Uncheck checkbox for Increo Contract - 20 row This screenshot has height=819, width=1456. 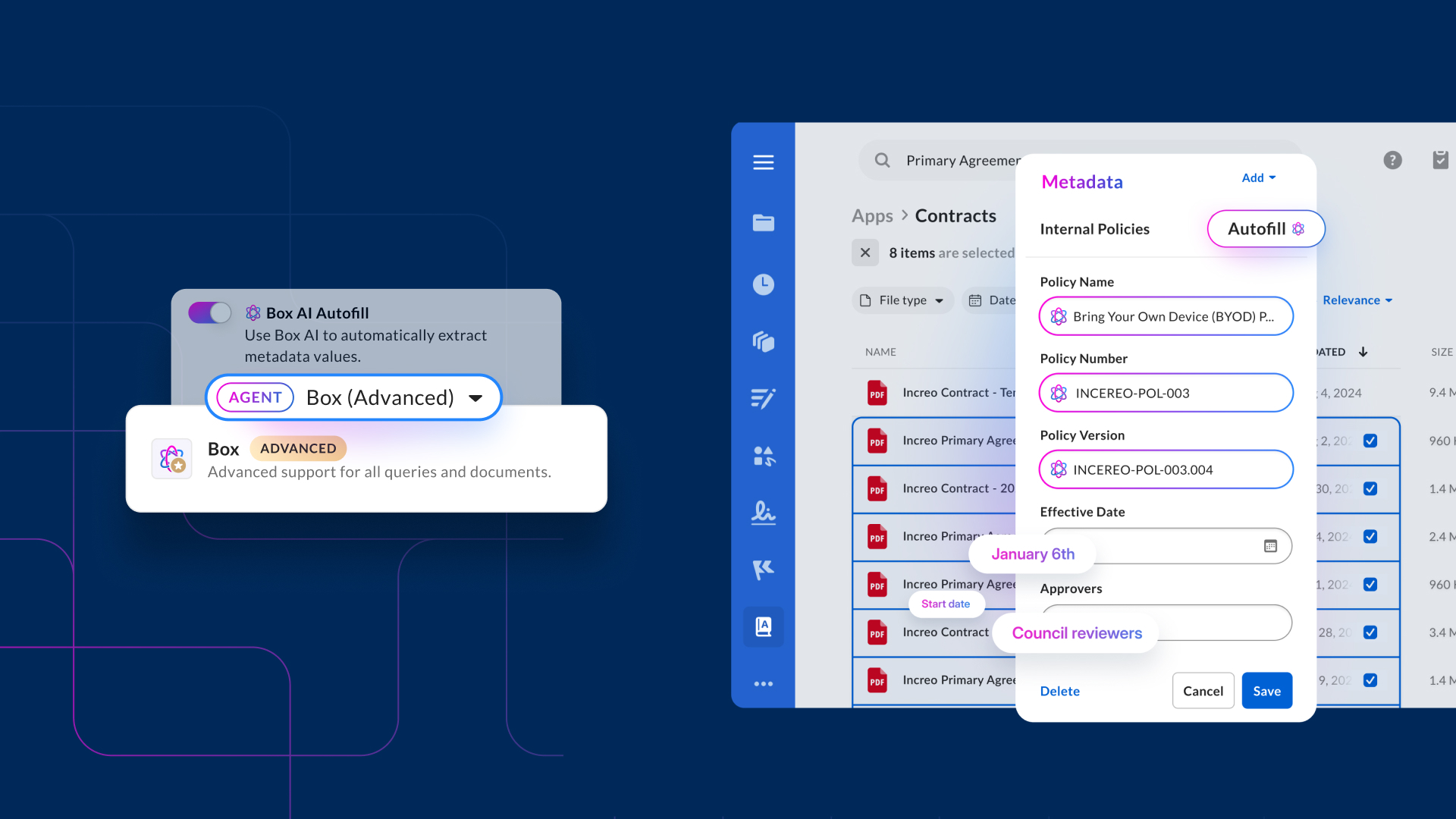[1370, 489]
